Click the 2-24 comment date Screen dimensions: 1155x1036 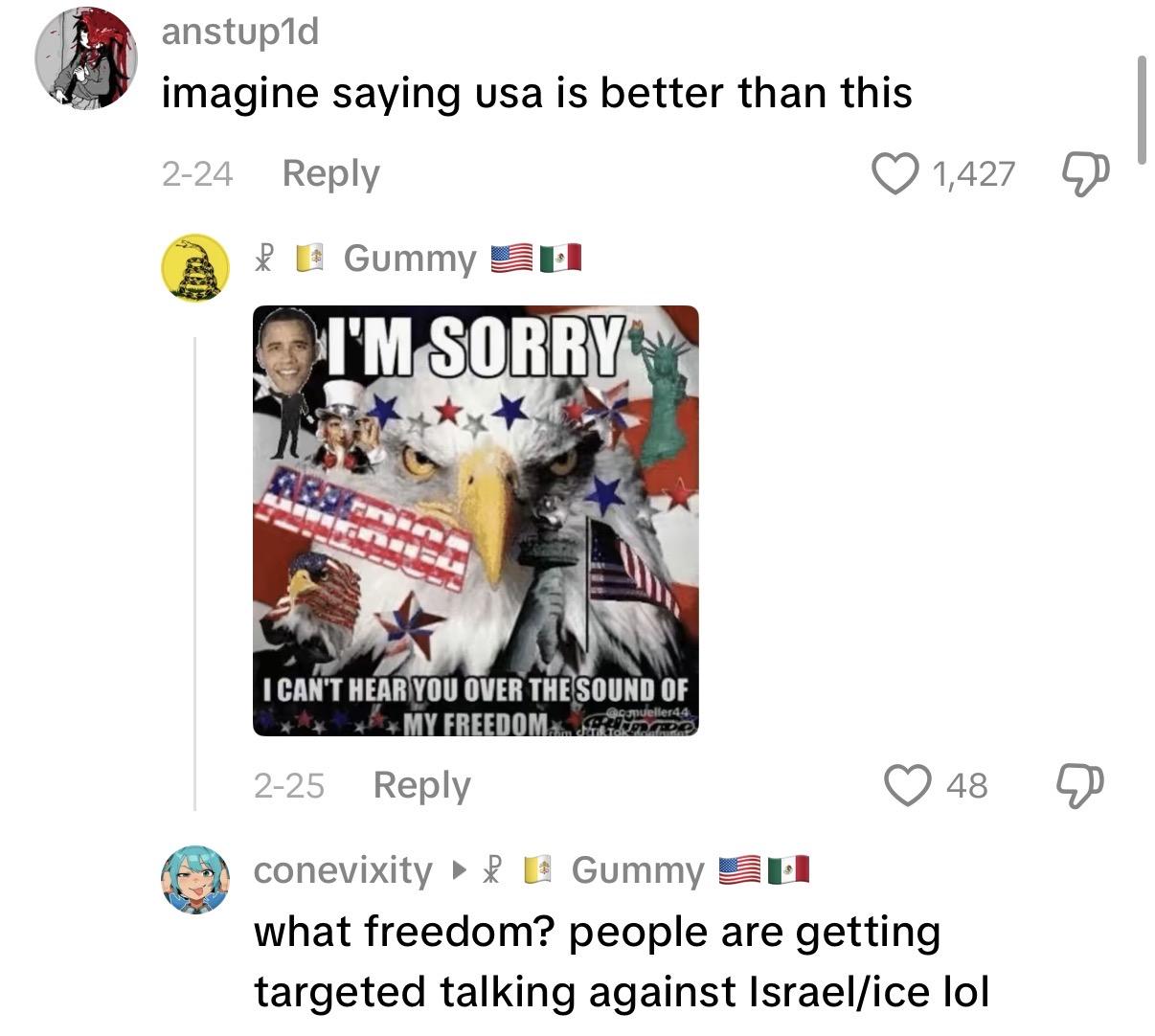(197, 174)
